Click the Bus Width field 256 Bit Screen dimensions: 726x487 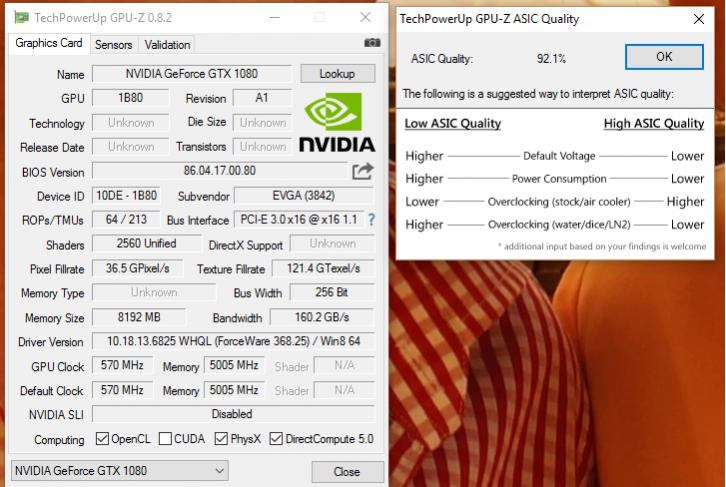click(332, 293)
